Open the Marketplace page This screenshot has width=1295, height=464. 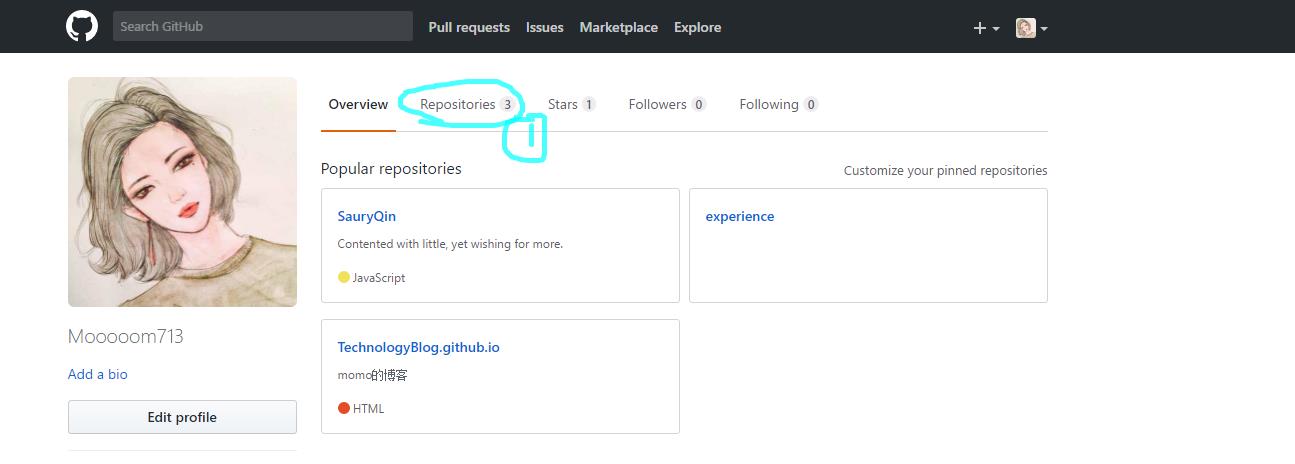[x=619, y=28]
